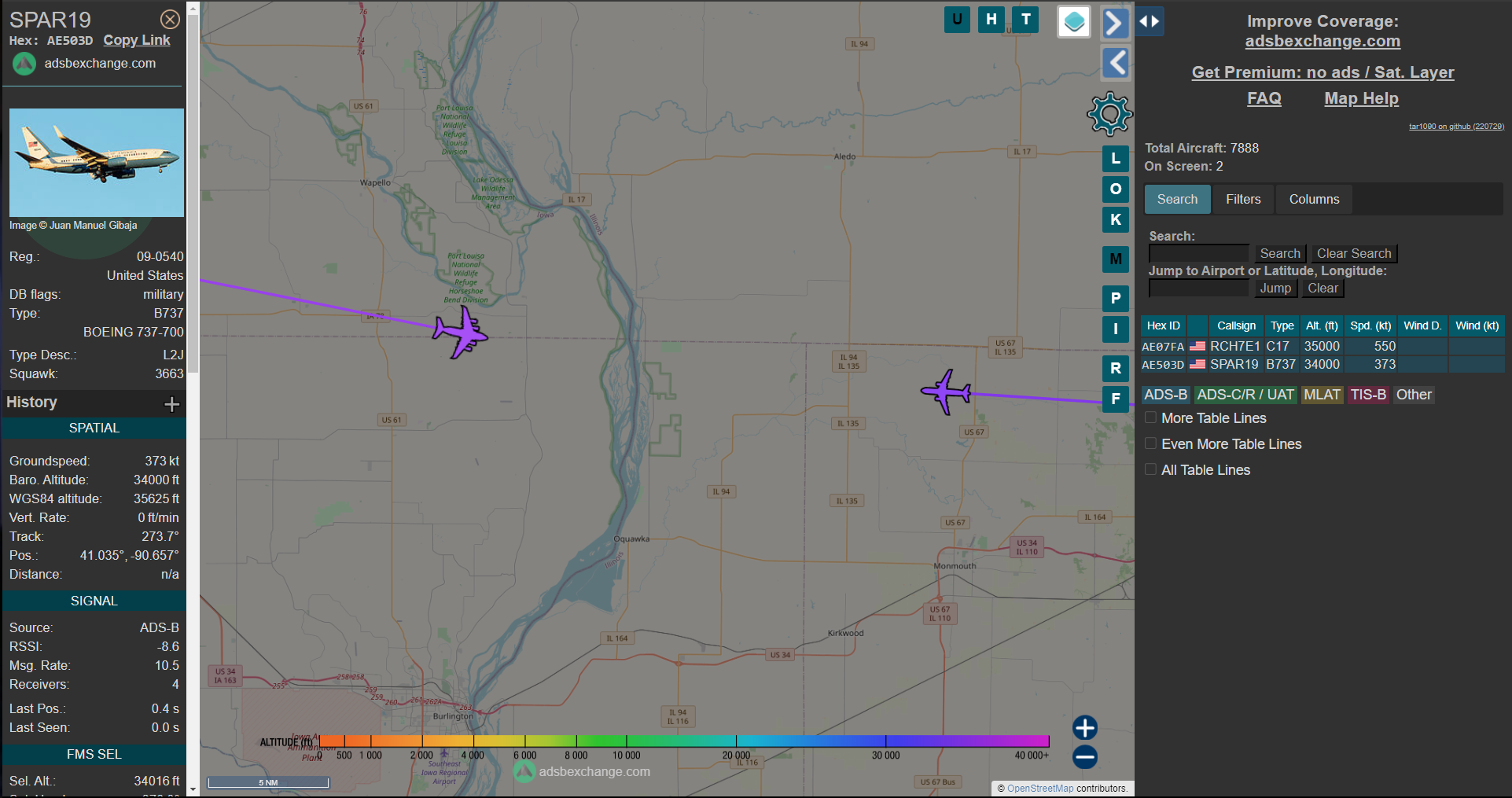Screen dimensions: 1512x798
Task: Click the adsbexchange logo in info panel
Action: click(x=24, y=64)
